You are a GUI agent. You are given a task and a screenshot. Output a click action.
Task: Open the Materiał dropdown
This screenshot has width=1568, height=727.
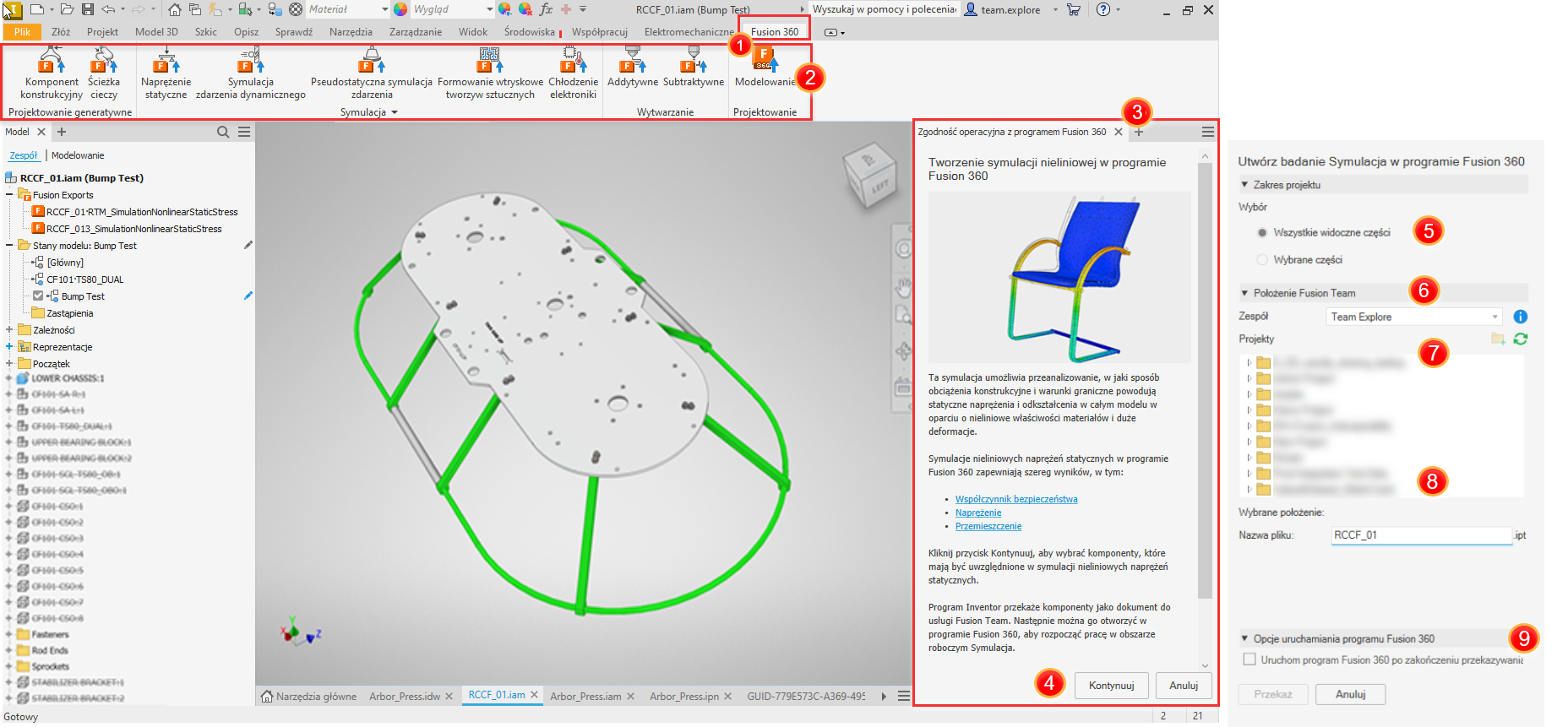(347, 9)
